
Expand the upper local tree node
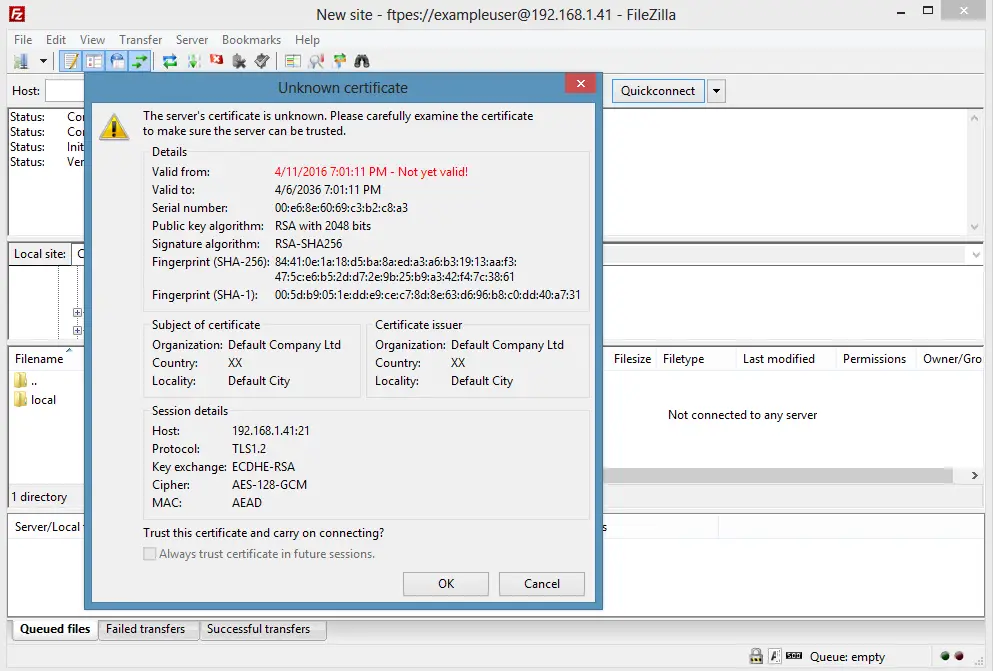coord(77,312)
